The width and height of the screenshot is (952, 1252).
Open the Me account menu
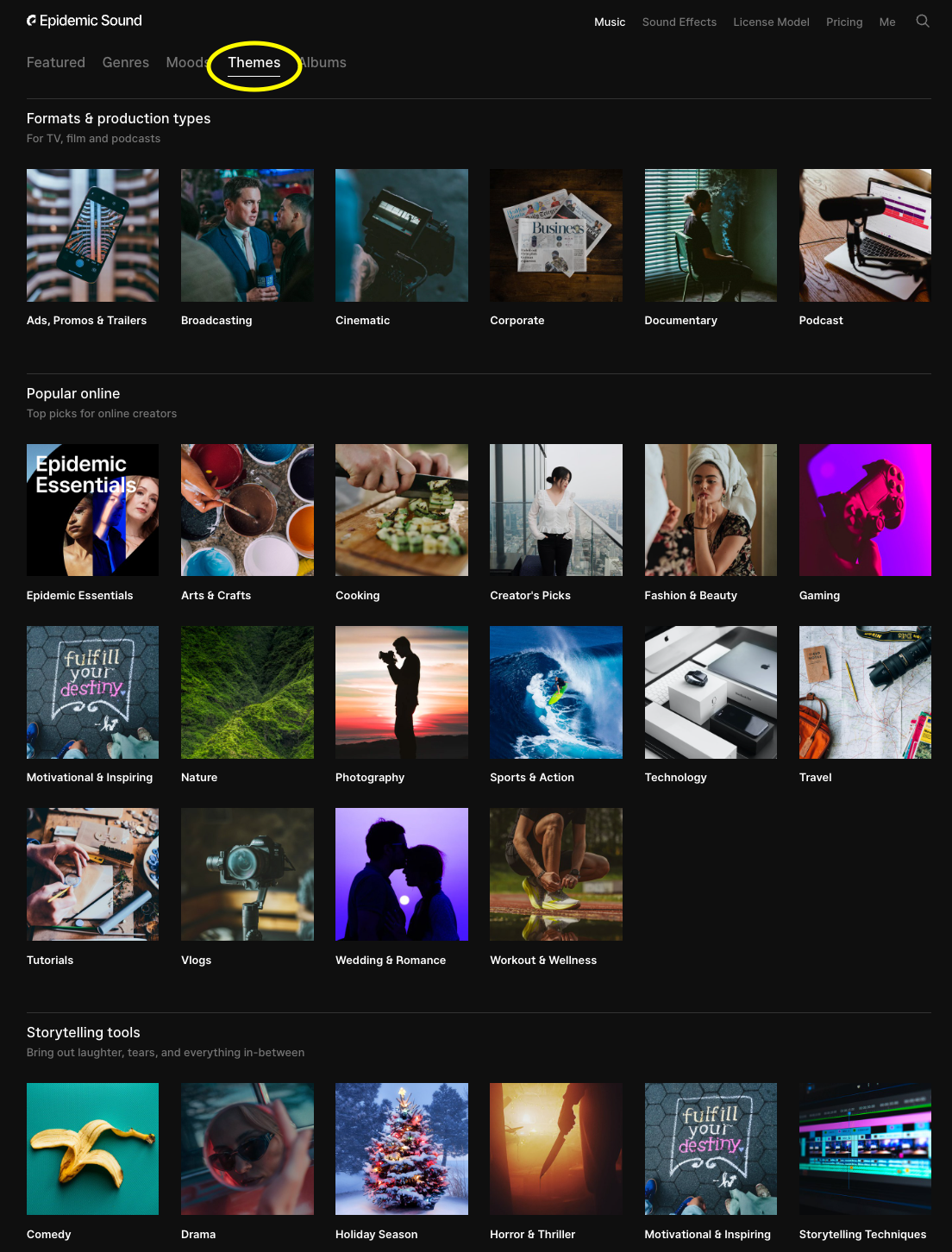click(886, 22)
